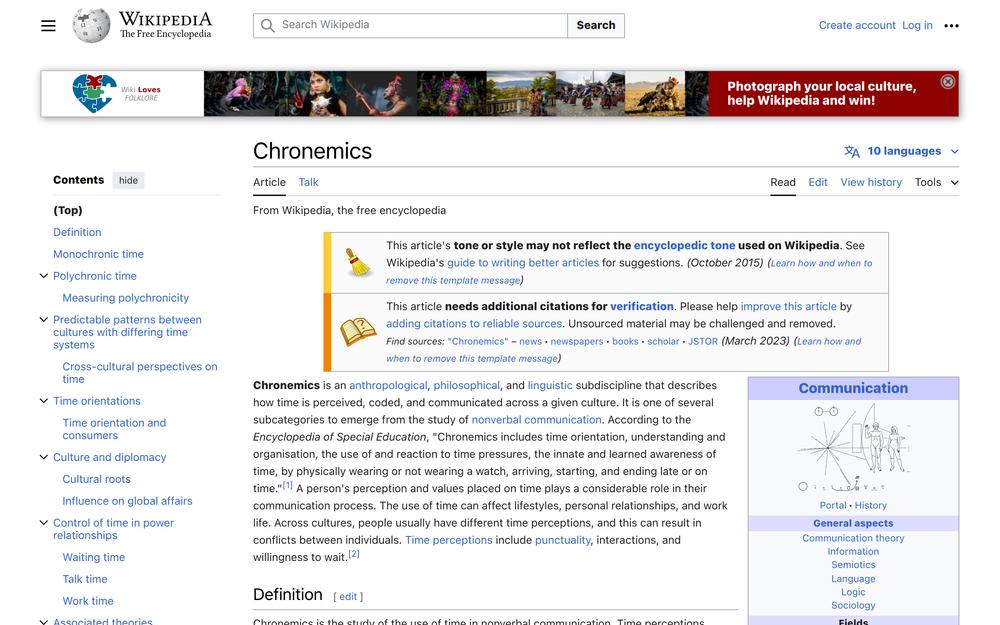Collapse Predictable patterns between cultures chevron
Screen dimensions: 1000x625
tap(43, 320)
